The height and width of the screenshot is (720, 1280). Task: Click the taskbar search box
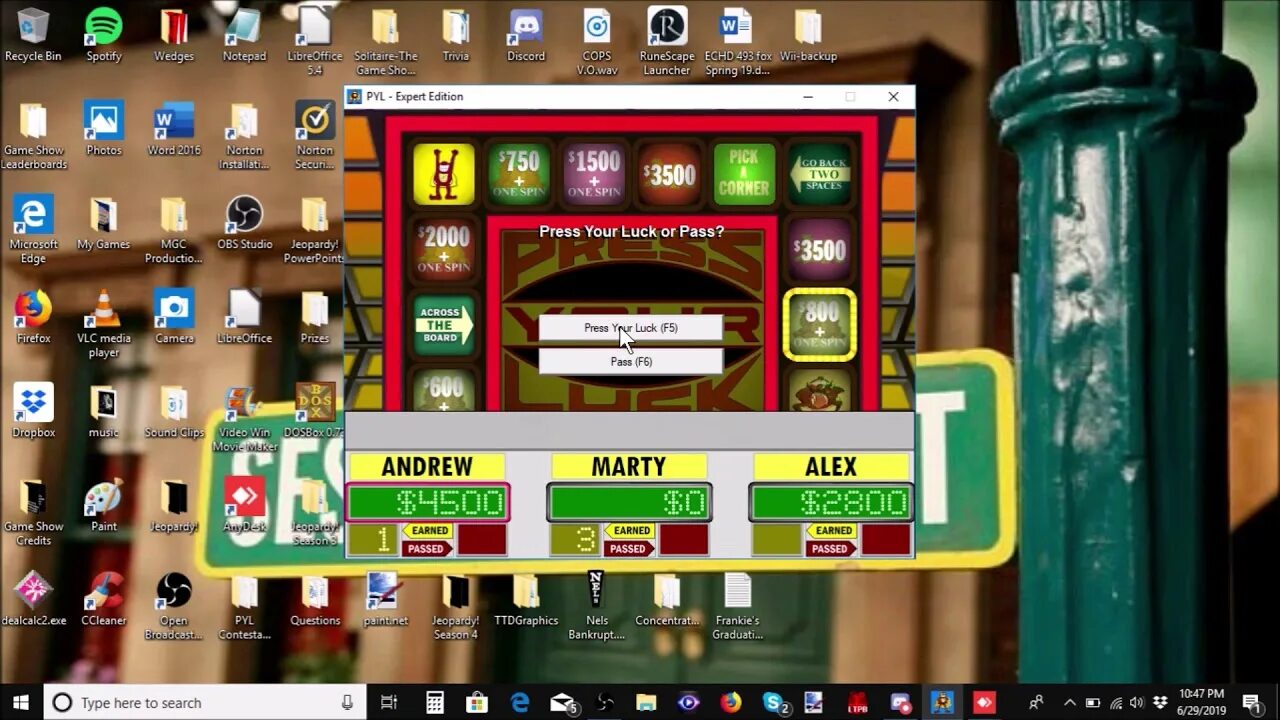[x=204, y=702]
